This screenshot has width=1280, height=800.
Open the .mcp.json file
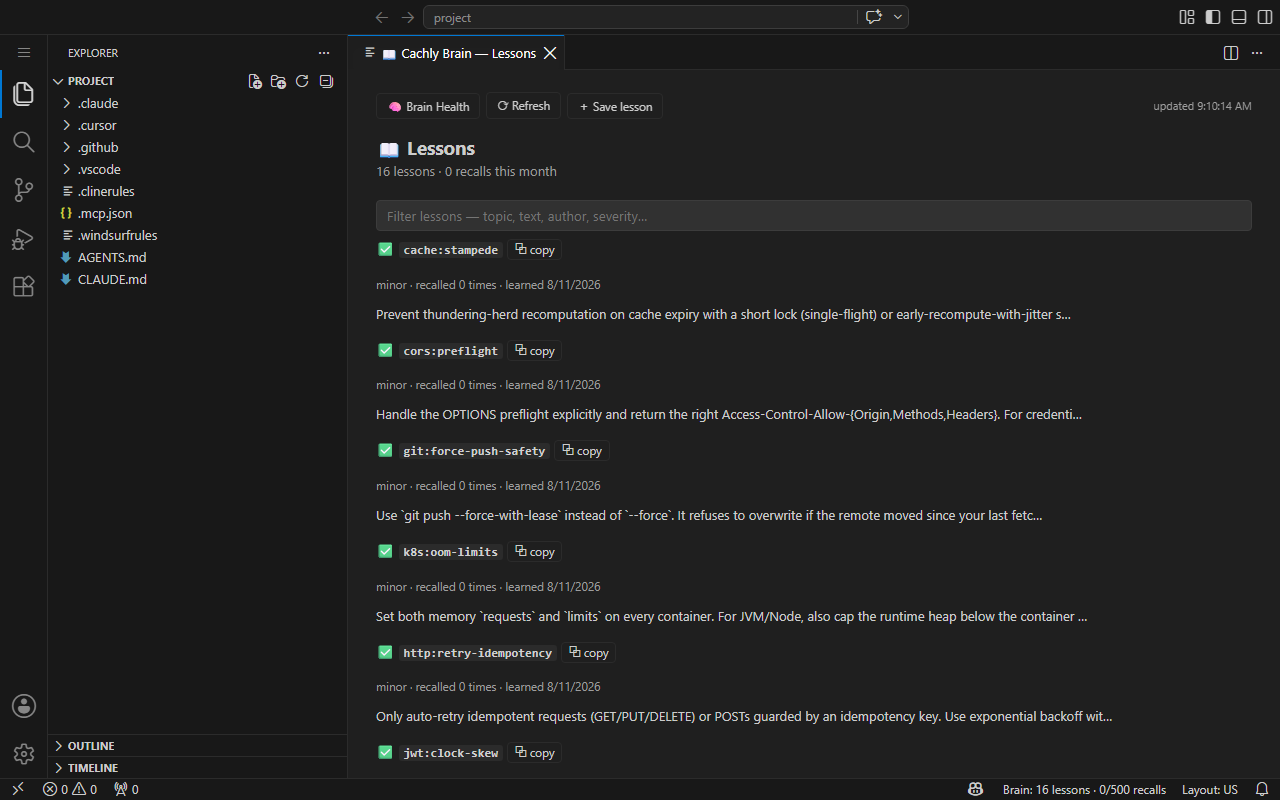pyautogui.click(x=197, y=213)
